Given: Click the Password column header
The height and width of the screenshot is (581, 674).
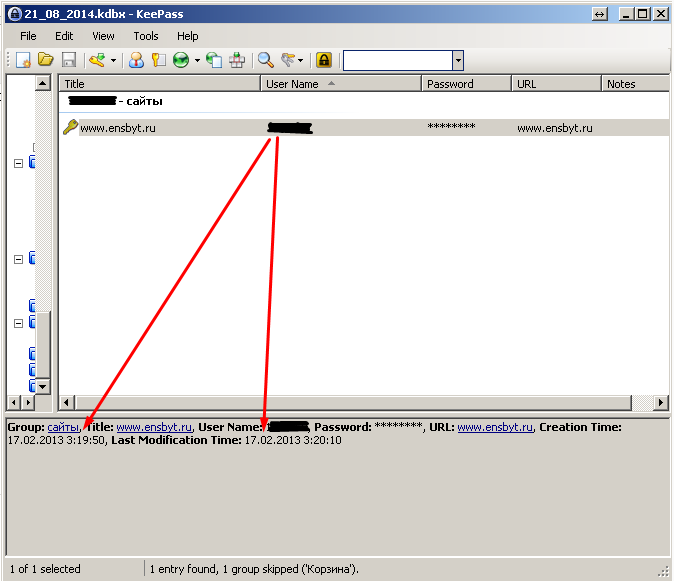Looking at the screenshot, I should point(466,84).
